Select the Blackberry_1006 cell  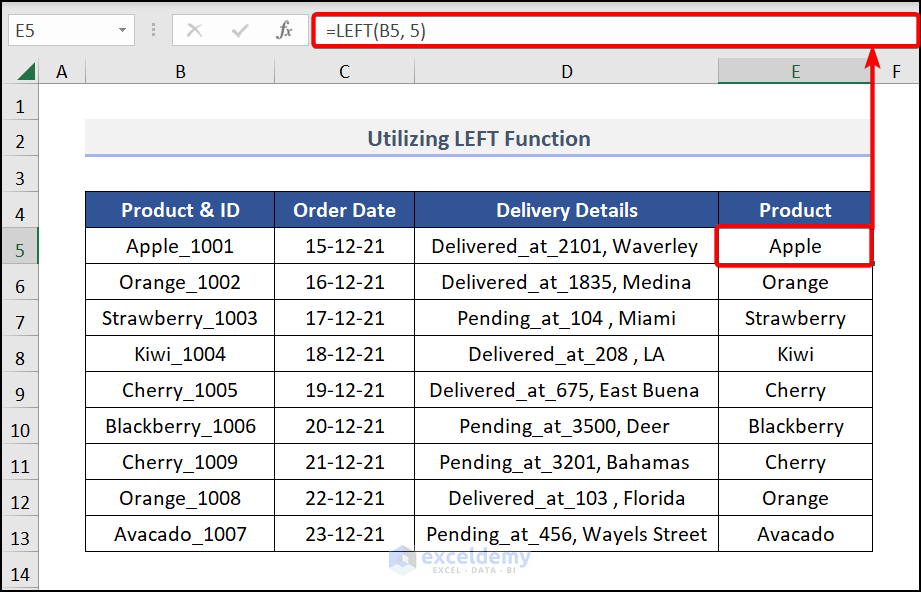pyautogui.click(x=180, y=426)
